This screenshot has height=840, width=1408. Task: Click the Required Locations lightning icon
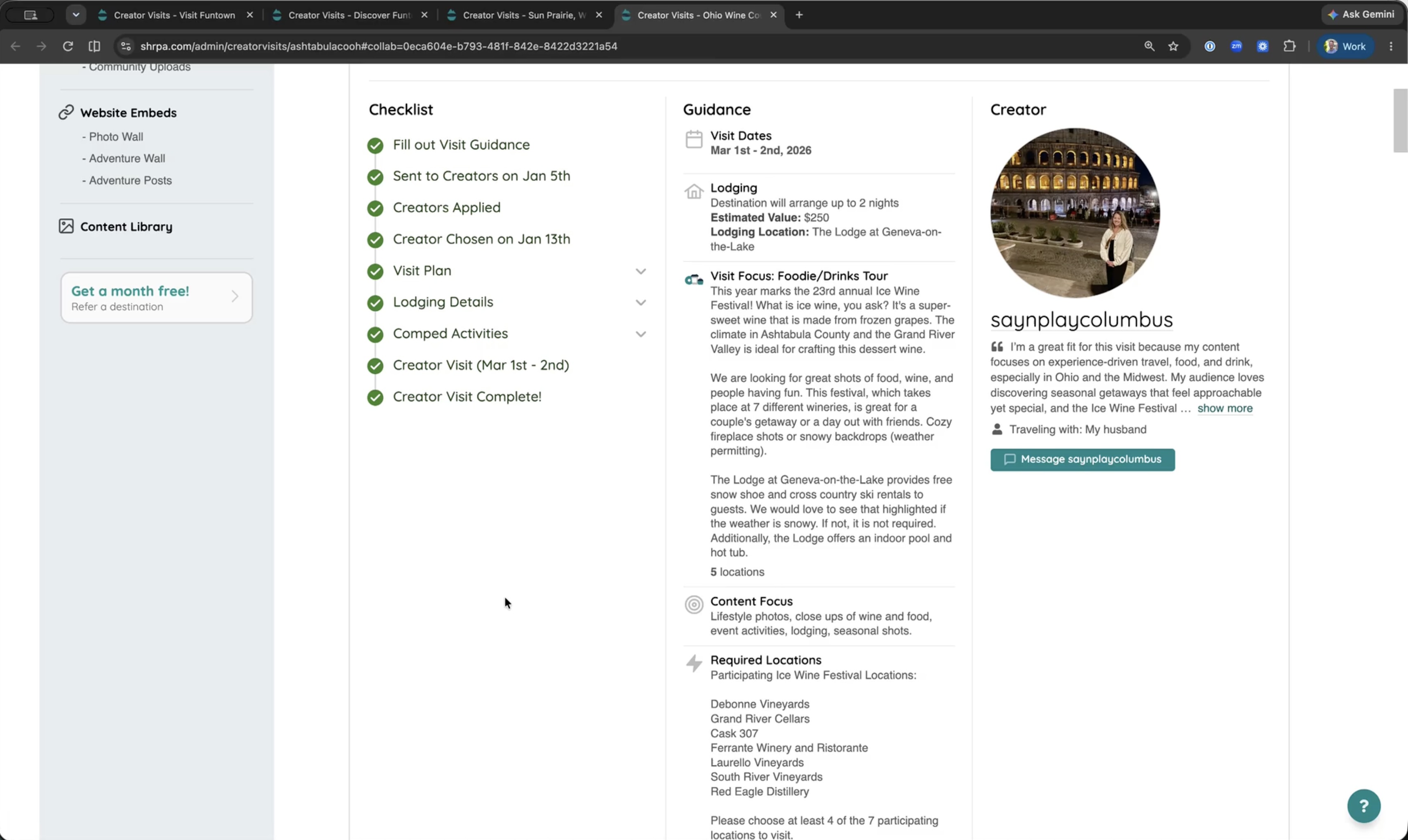[x=694, y=663]
